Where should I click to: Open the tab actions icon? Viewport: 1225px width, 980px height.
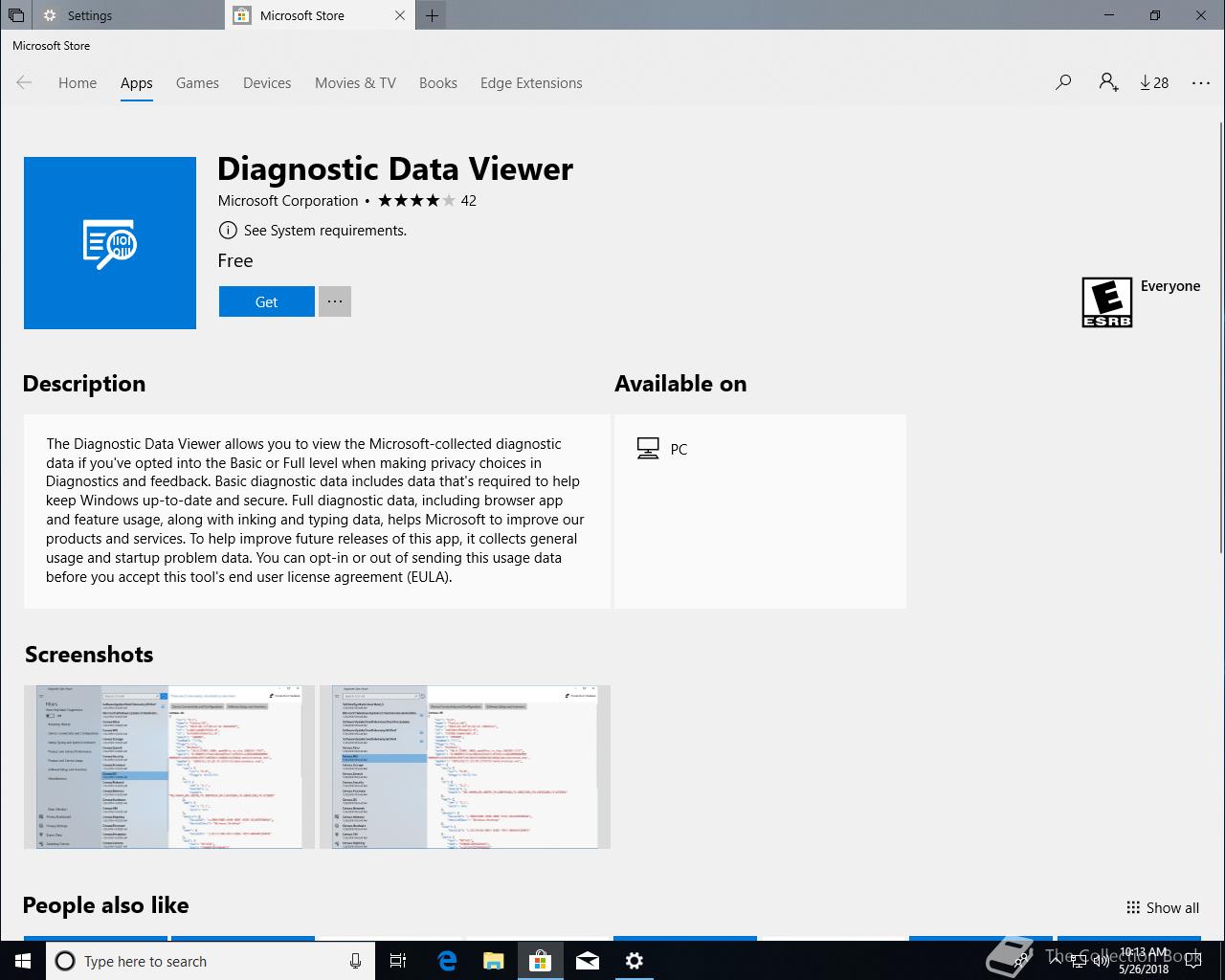pyautogui.click(x=15, y=15)
